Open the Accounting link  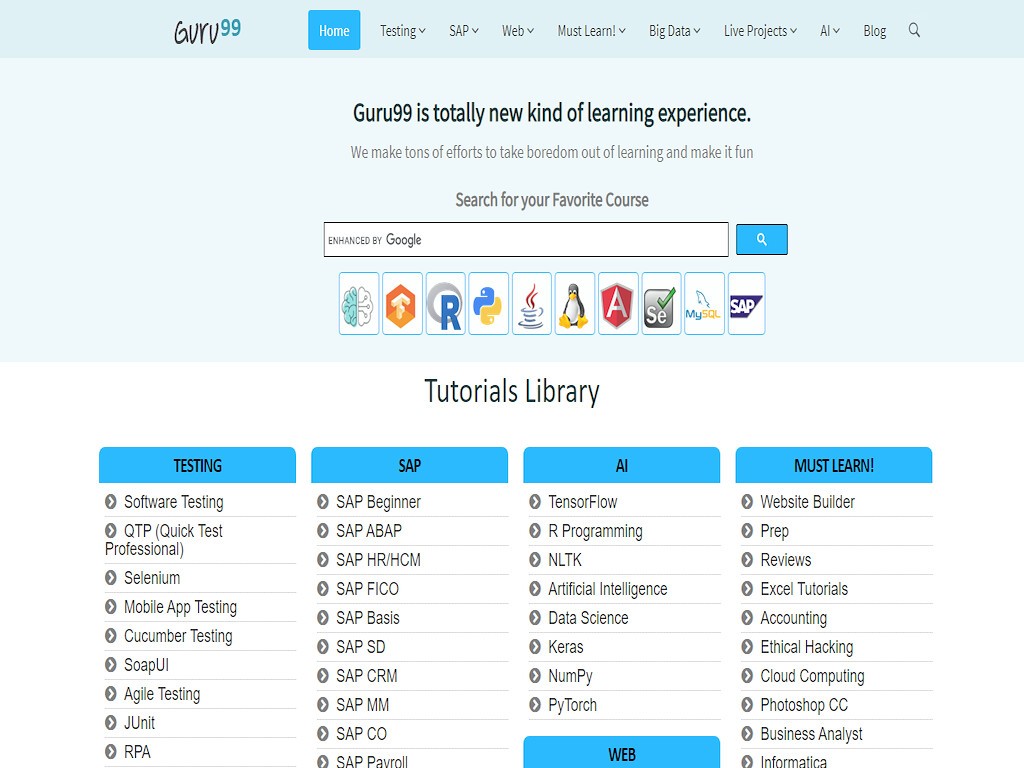(x=793, y=618)
